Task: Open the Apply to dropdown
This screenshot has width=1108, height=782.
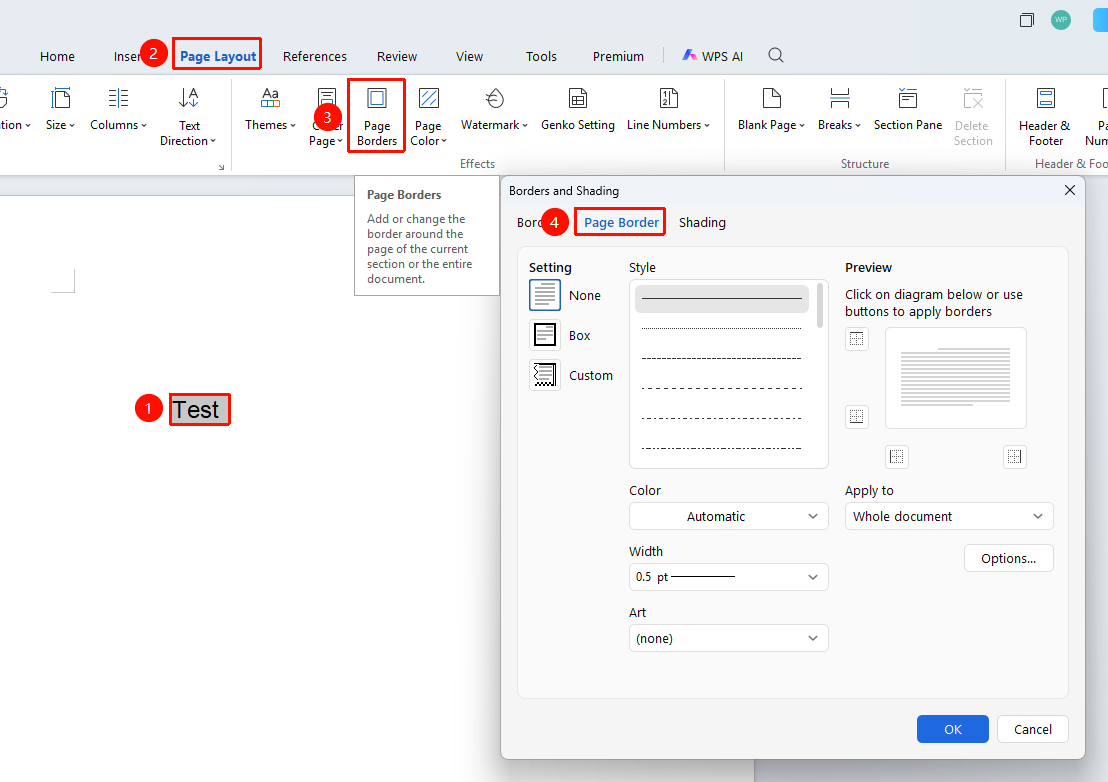Action: point(949,516)
